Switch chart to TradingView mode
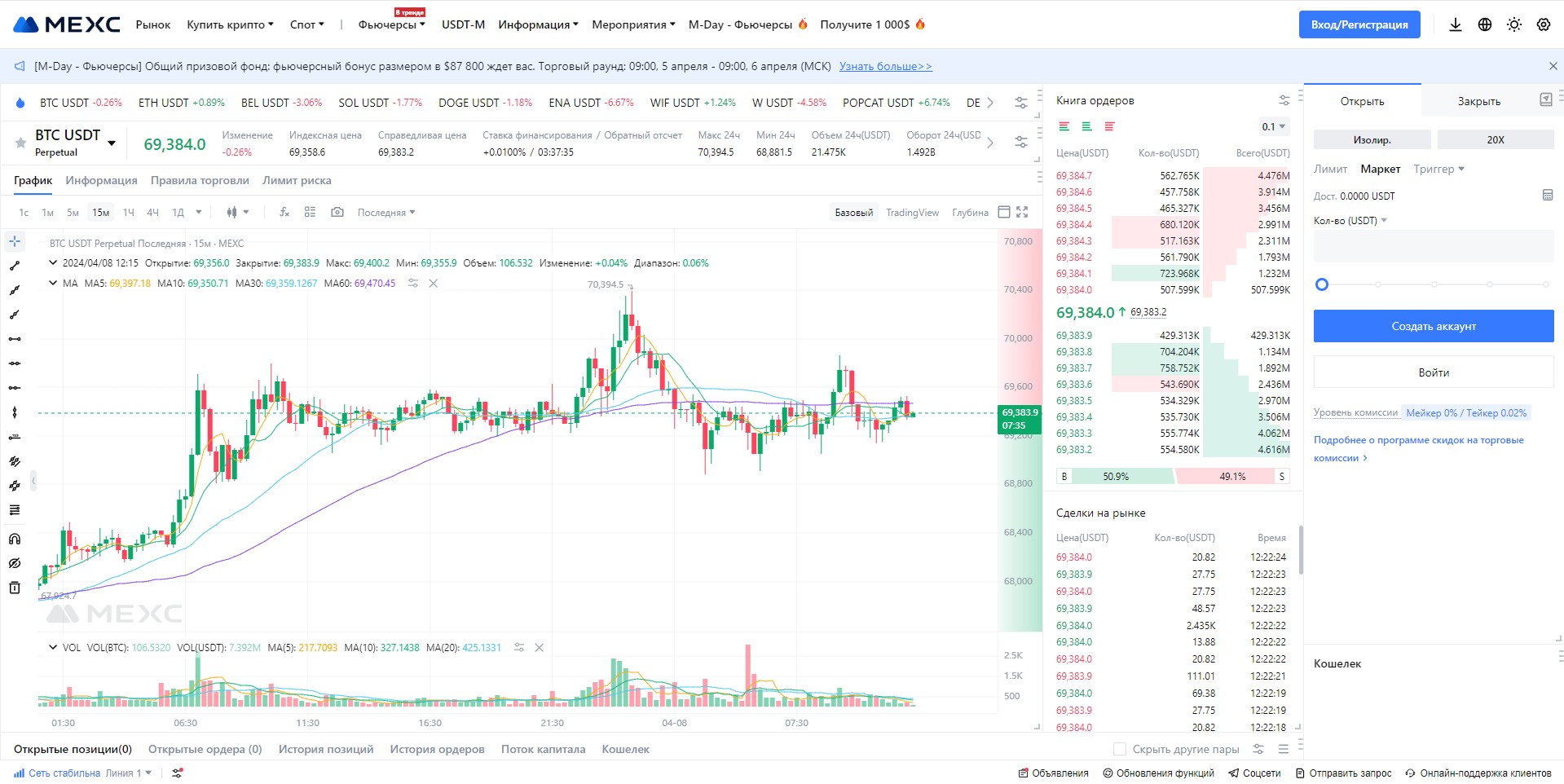The width and height of the screenshot is (1564, 784). [x=912, y=212]
